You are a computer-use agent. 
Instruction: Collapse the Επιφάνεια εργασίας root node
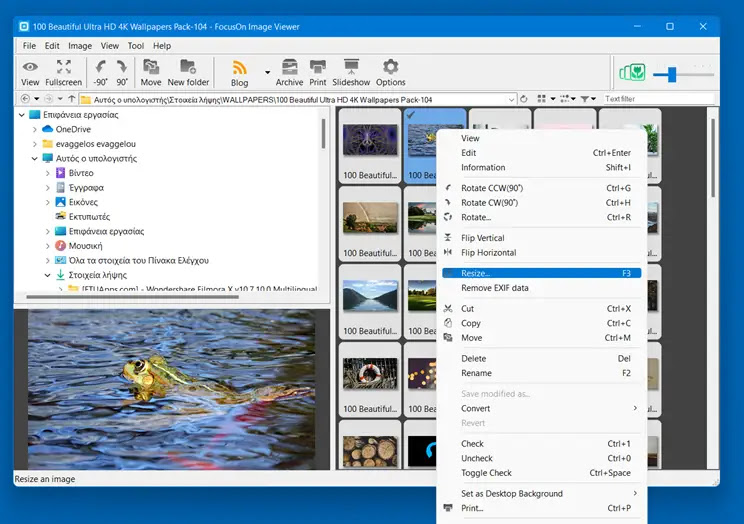click(x=21, y=115)
